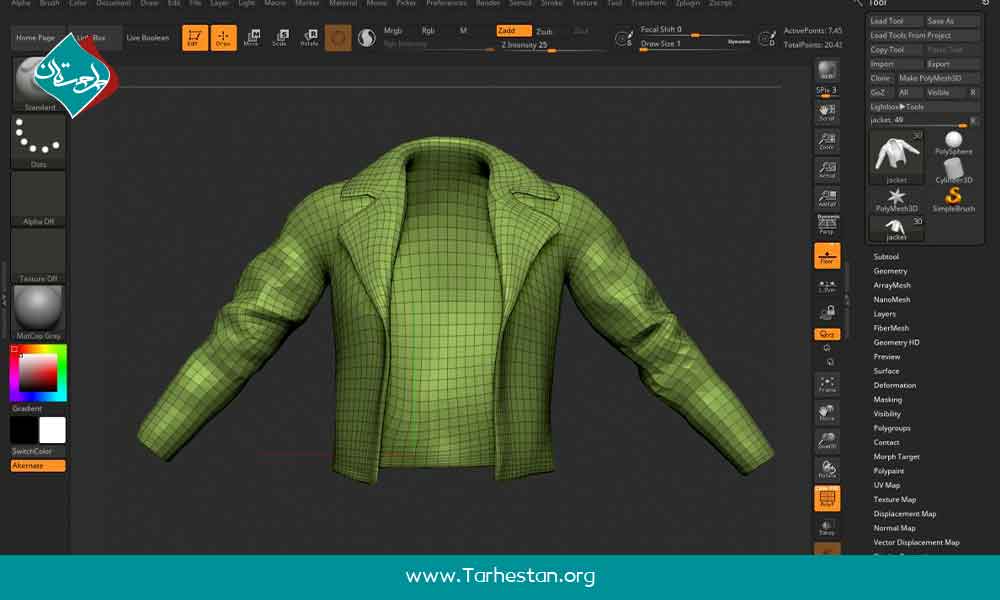Select the Zoom canvas tool

click(x=827, y=141)
